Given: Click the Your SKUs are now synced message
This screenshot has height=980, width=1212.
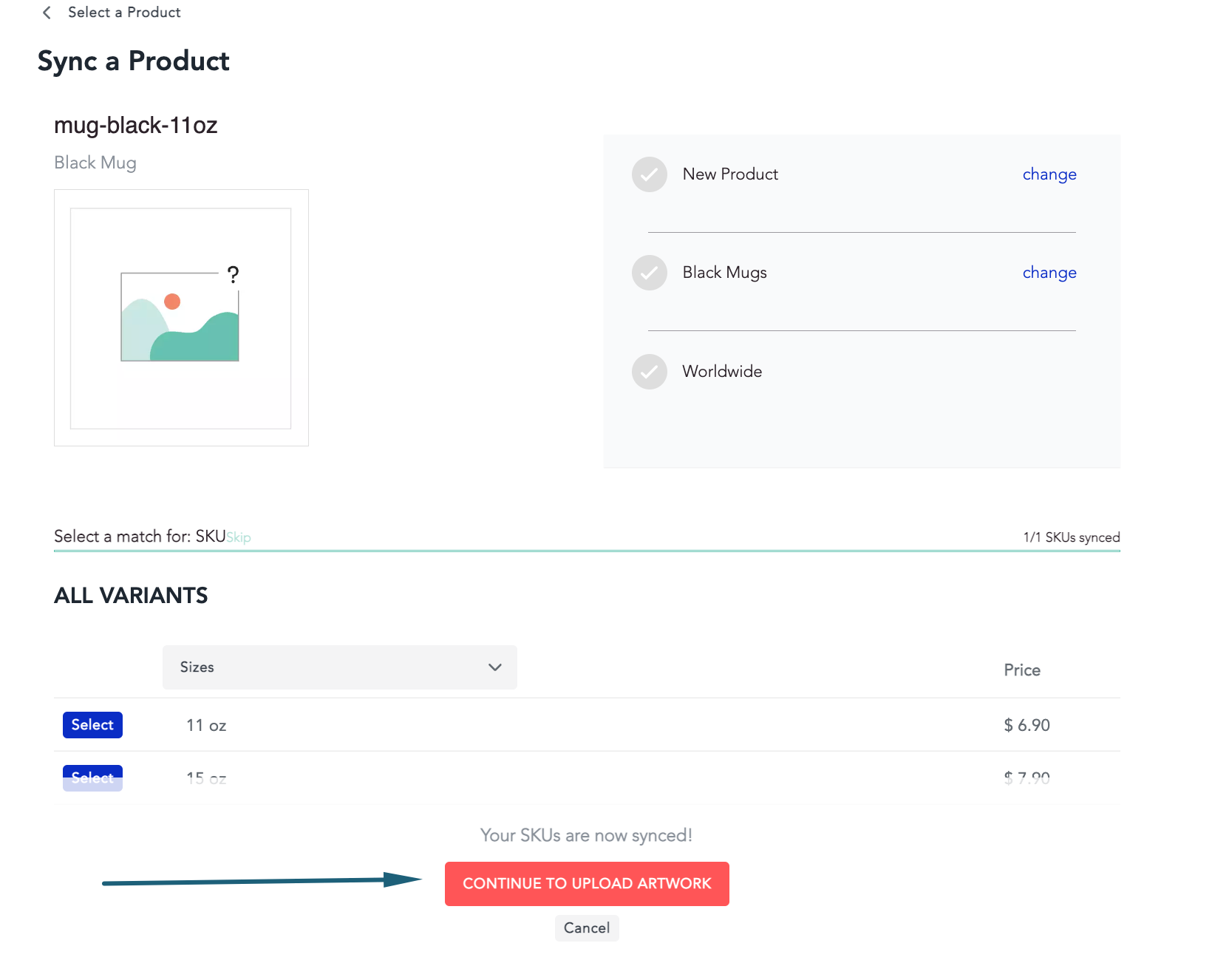Looking at the screenshot, I should tap(586, 836).
